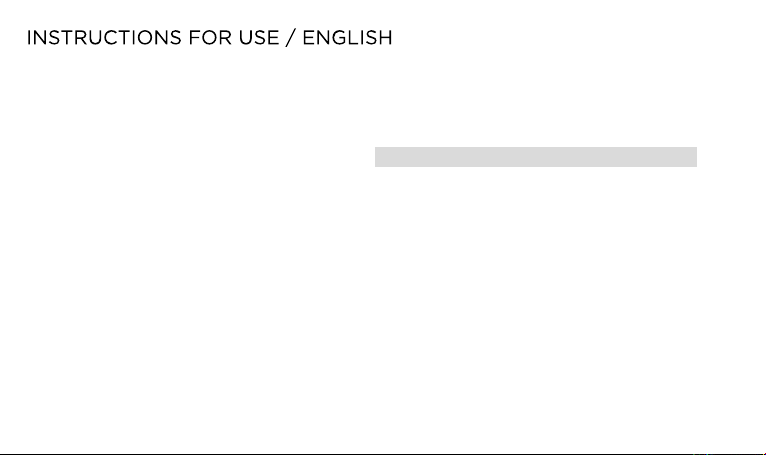
Task: Click the black horizontal line at page bottom
Action: (x=383, y=454)
